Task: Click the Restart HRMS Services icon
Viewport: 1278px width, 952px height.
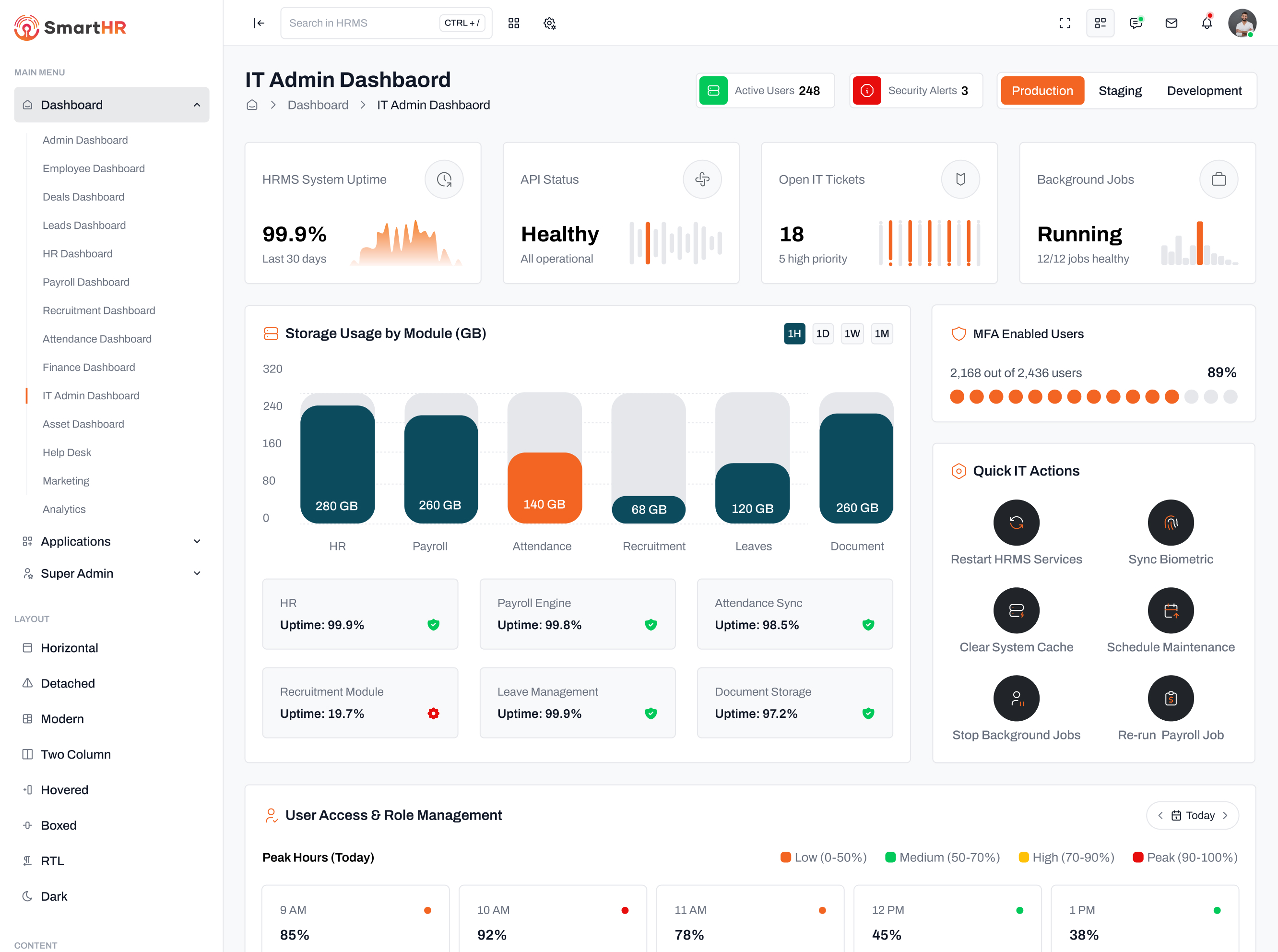Action: tap(1016, 523)
